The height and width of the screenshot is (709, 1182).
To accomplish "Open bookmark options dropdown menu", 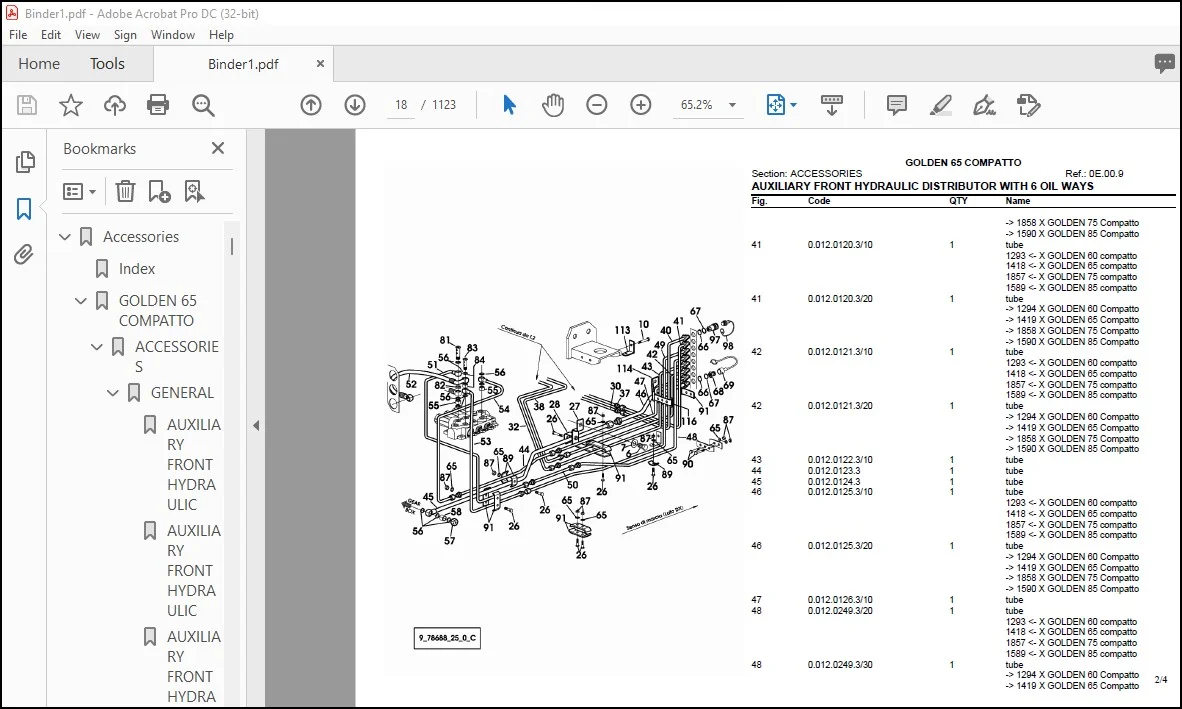I will tap(79, 191).
